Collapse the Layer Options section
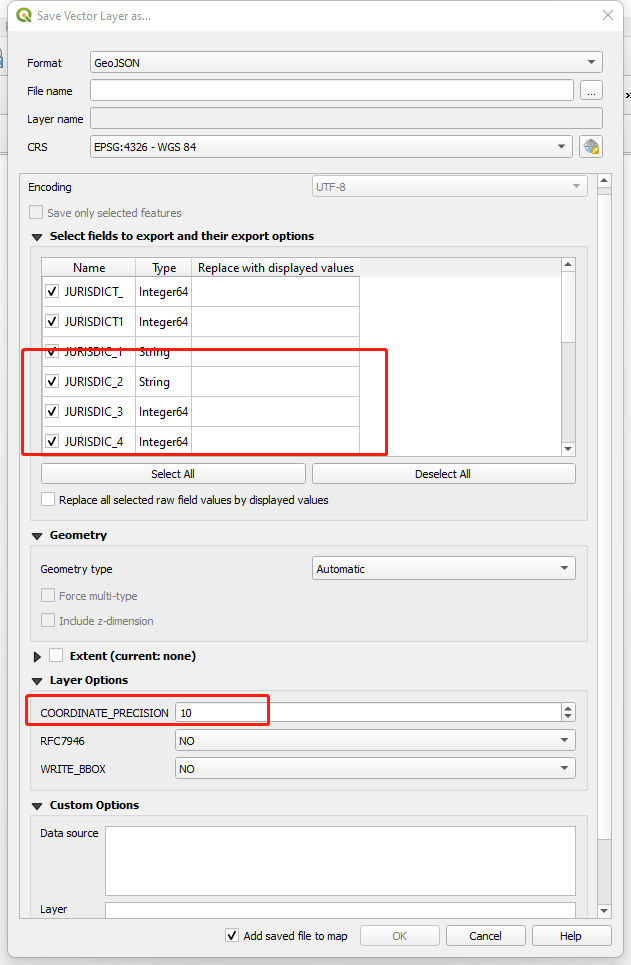This screenshot has width=631, height=965. (38, 681)
